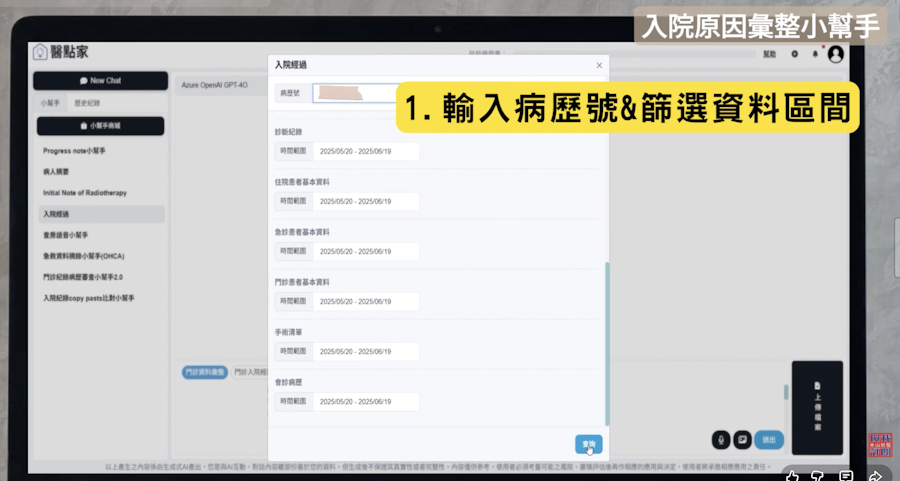
Task: Click the thumbs-up like icon
Action: (x=791, y=475)
